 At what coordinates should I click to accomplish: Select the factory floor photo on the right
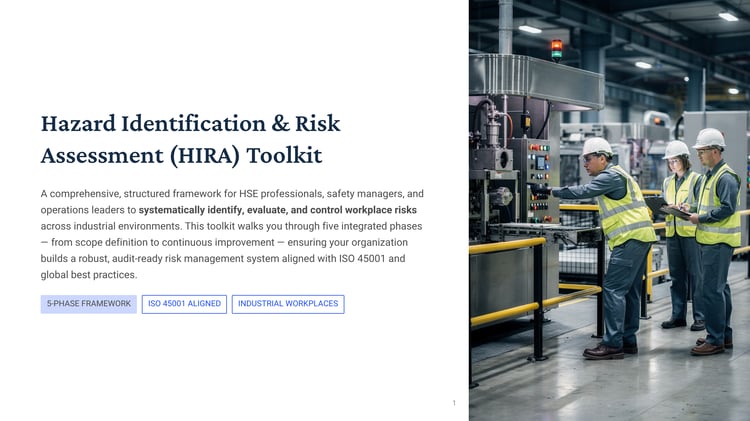609,210
